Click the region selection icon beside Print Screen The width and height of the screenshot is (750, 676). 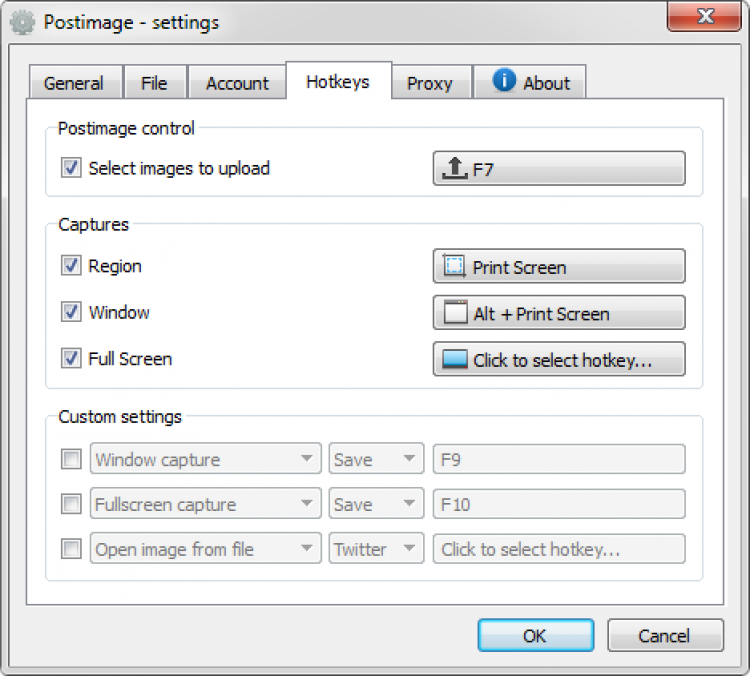455,267
